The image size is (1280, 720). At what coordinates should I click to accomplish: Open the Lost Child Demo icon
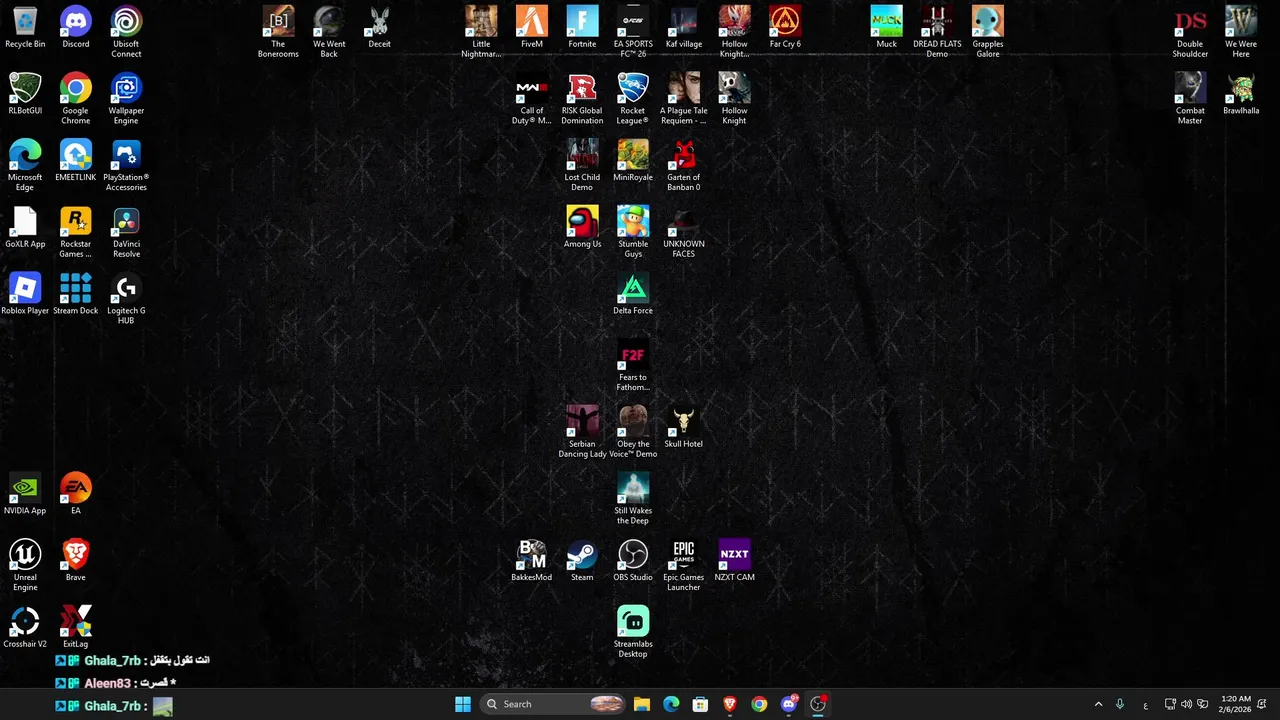point(582,166)
